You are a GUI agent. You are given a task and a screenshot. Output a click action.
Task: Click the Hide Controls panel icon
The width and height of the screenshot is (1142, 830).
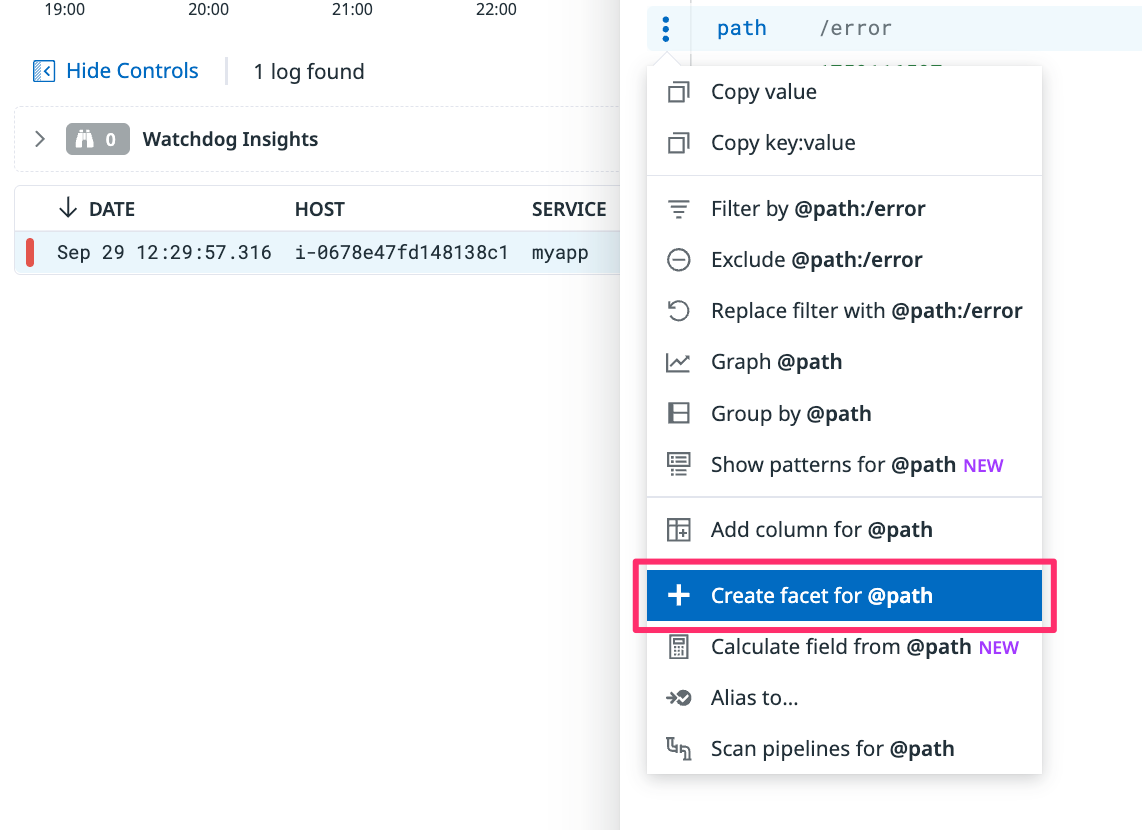click(44, 72)
